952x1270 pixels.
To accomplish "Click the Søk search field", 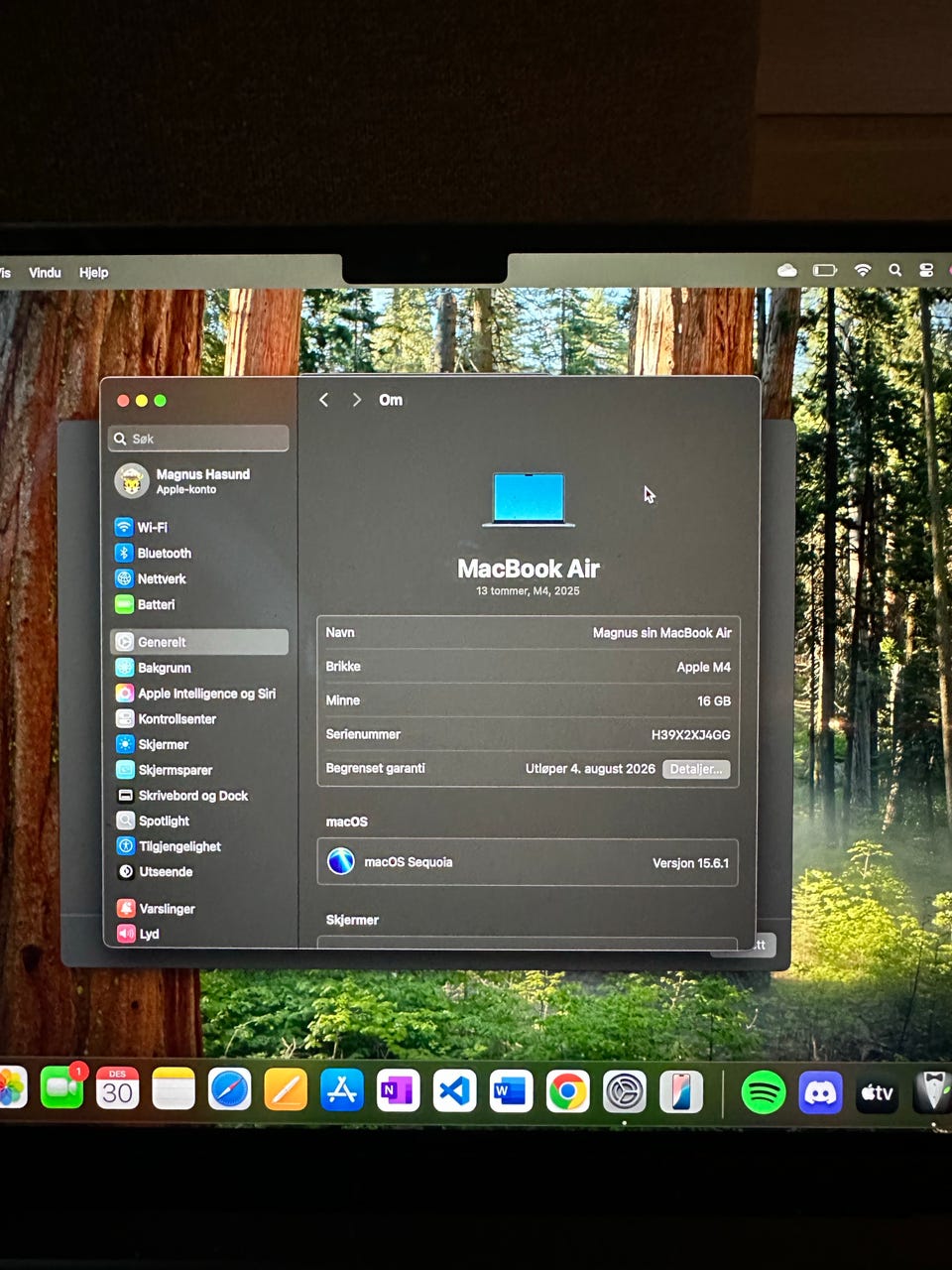I will click(198, 439).
